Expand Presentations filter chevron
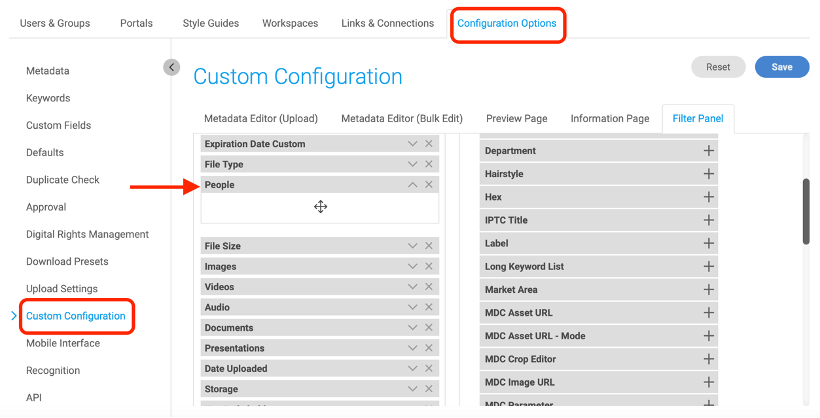The height and width of the screenshot is (418, 820). pos(412,348)
